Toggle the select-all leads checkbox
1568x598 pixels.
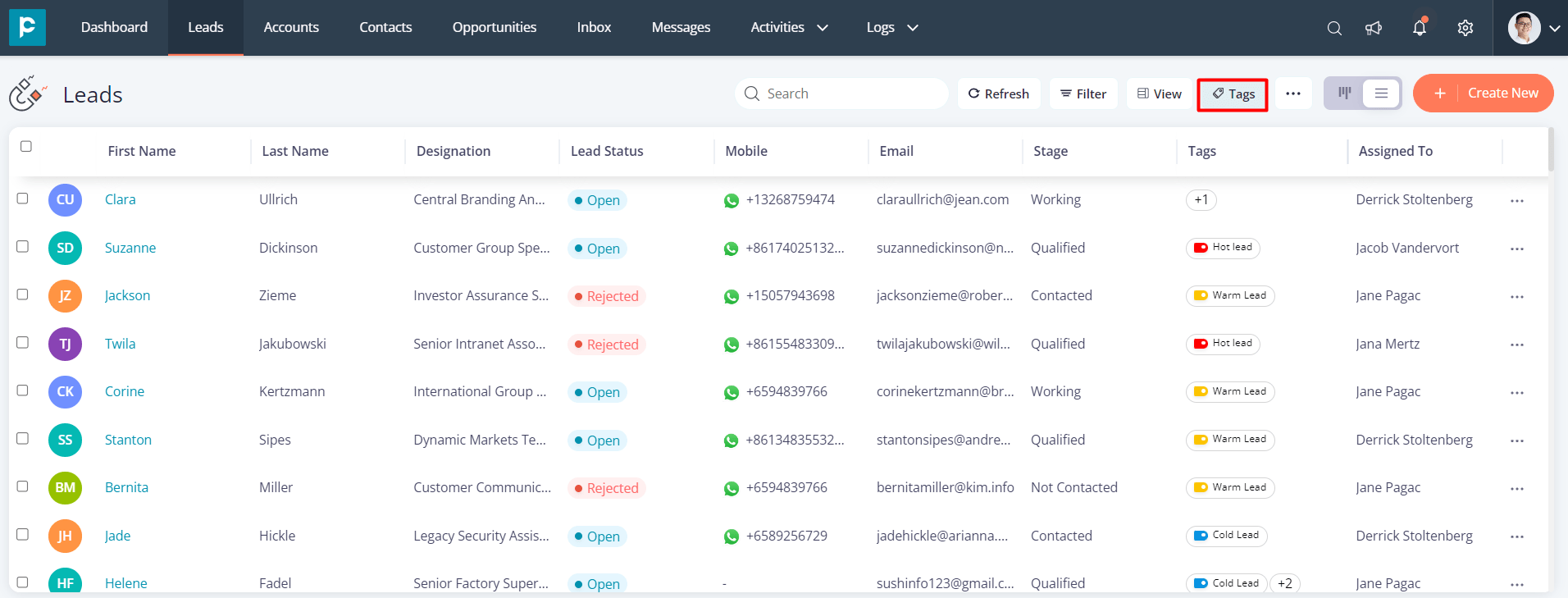point(26,146)
